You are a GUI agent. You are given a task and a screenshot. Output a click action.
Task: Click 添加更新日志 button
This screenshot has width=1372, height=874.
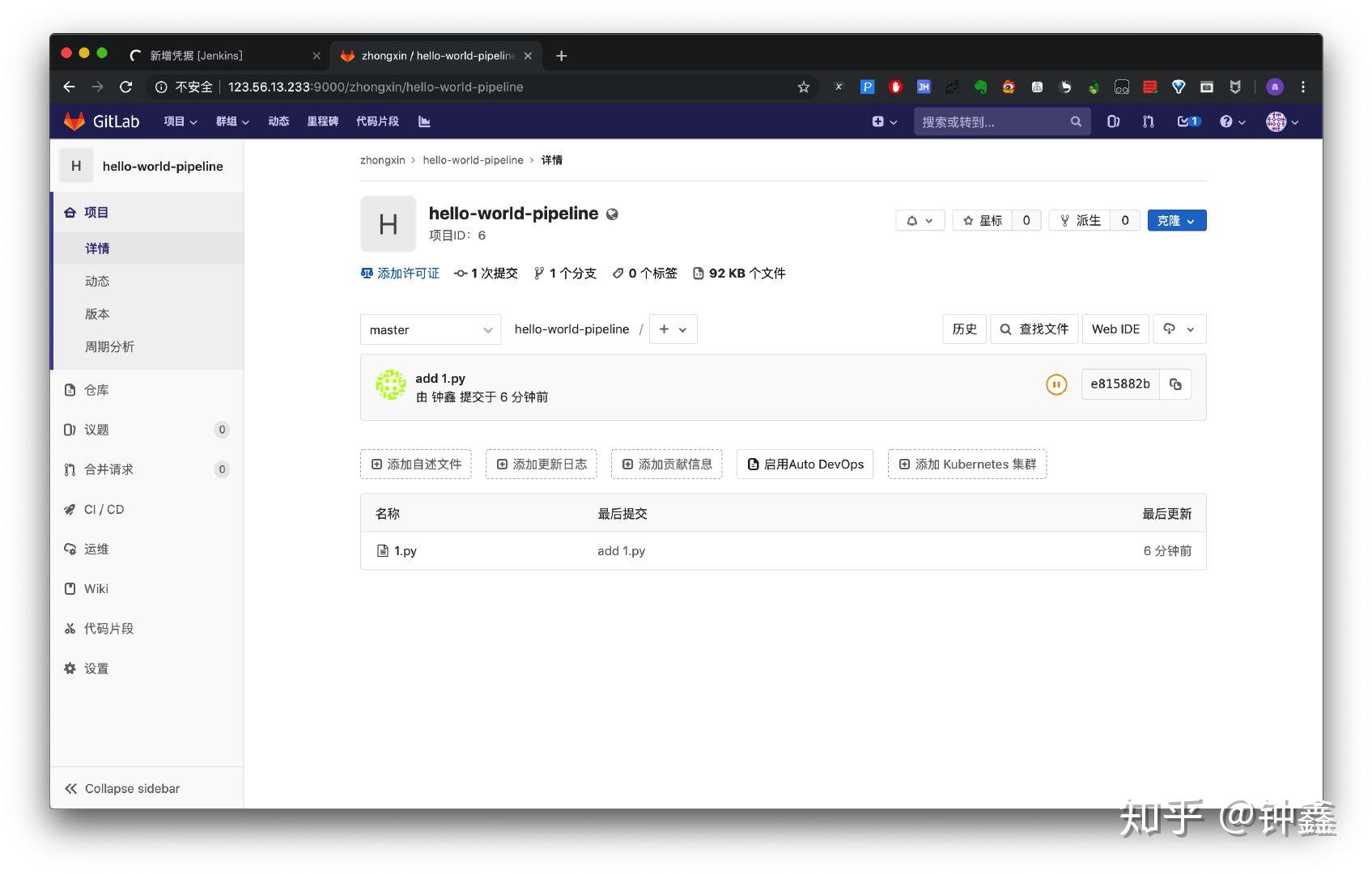(542, 465)
